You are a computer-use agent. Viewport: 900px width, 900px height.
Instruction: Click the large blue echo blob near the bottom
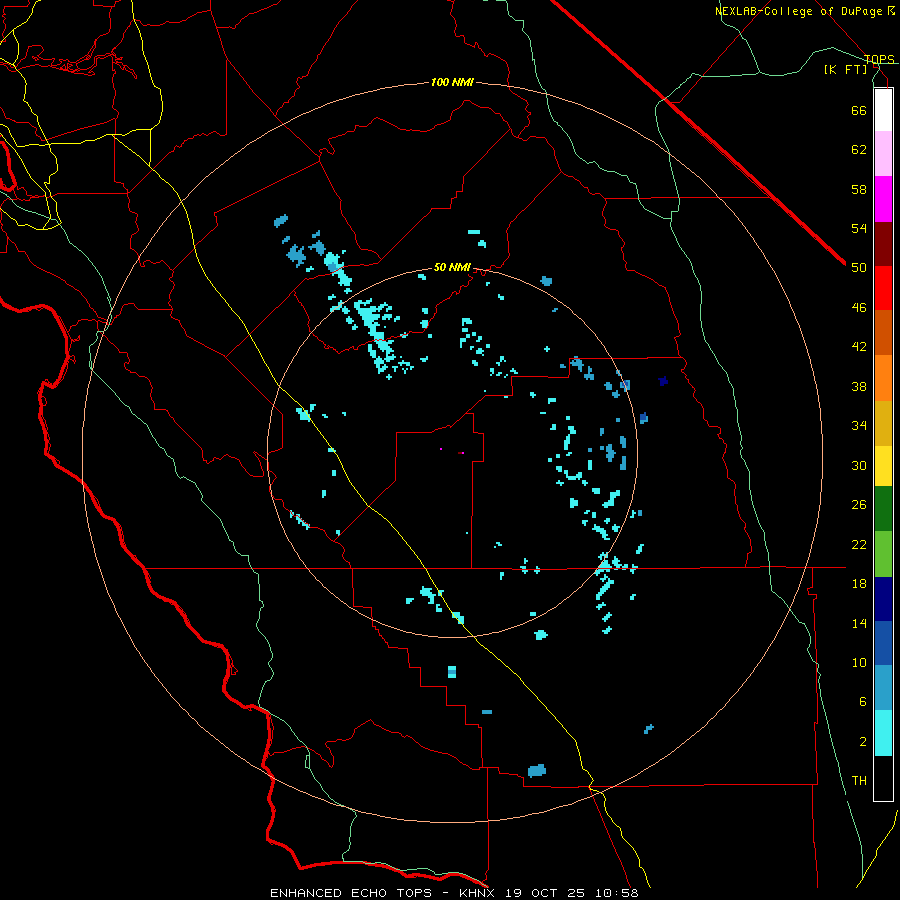[x=537, y=770]
